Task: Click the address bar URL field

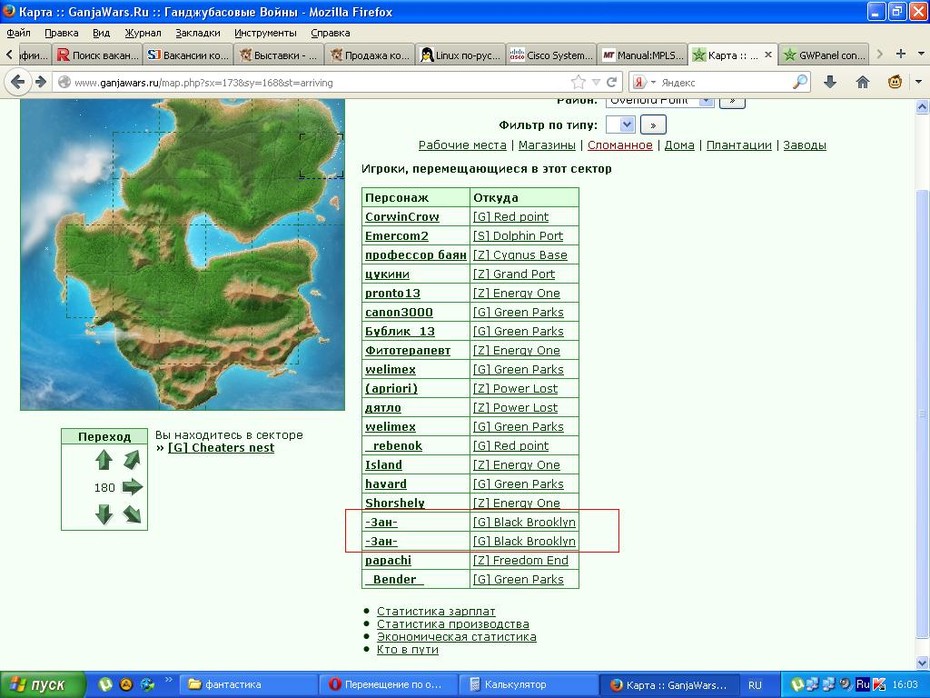Action: tap(320, 82)
